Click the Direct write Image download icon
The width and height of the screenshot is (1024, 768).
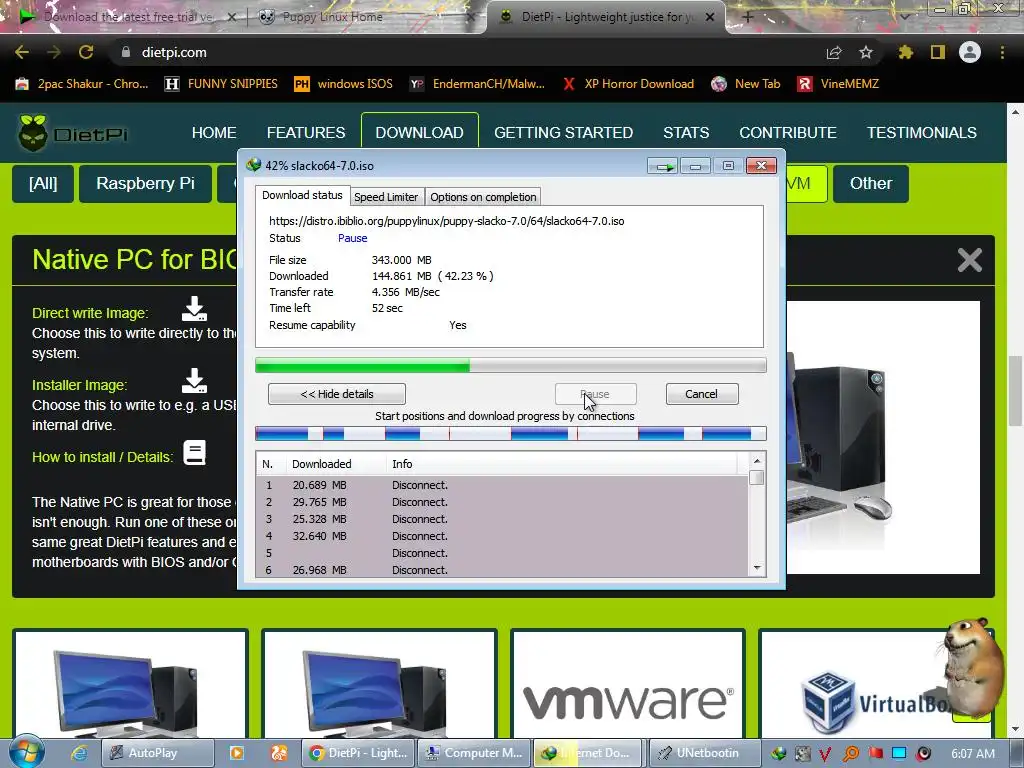pyautogui.click(x=194, y=309)
